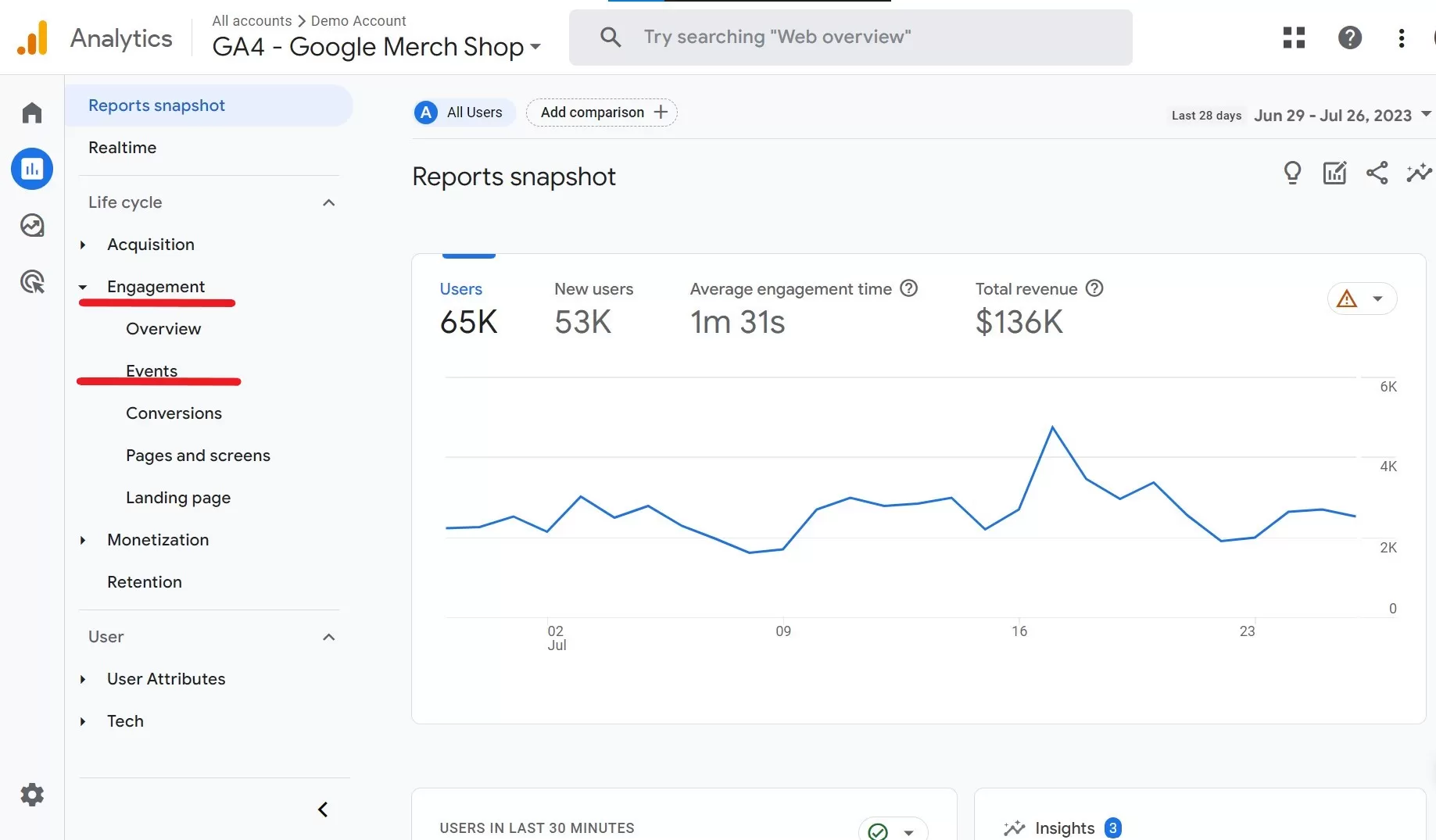Click the customize report pencil-chart icon
Image resolution: width=1436 pixels, height=840 pixels.
point(1334,173)
